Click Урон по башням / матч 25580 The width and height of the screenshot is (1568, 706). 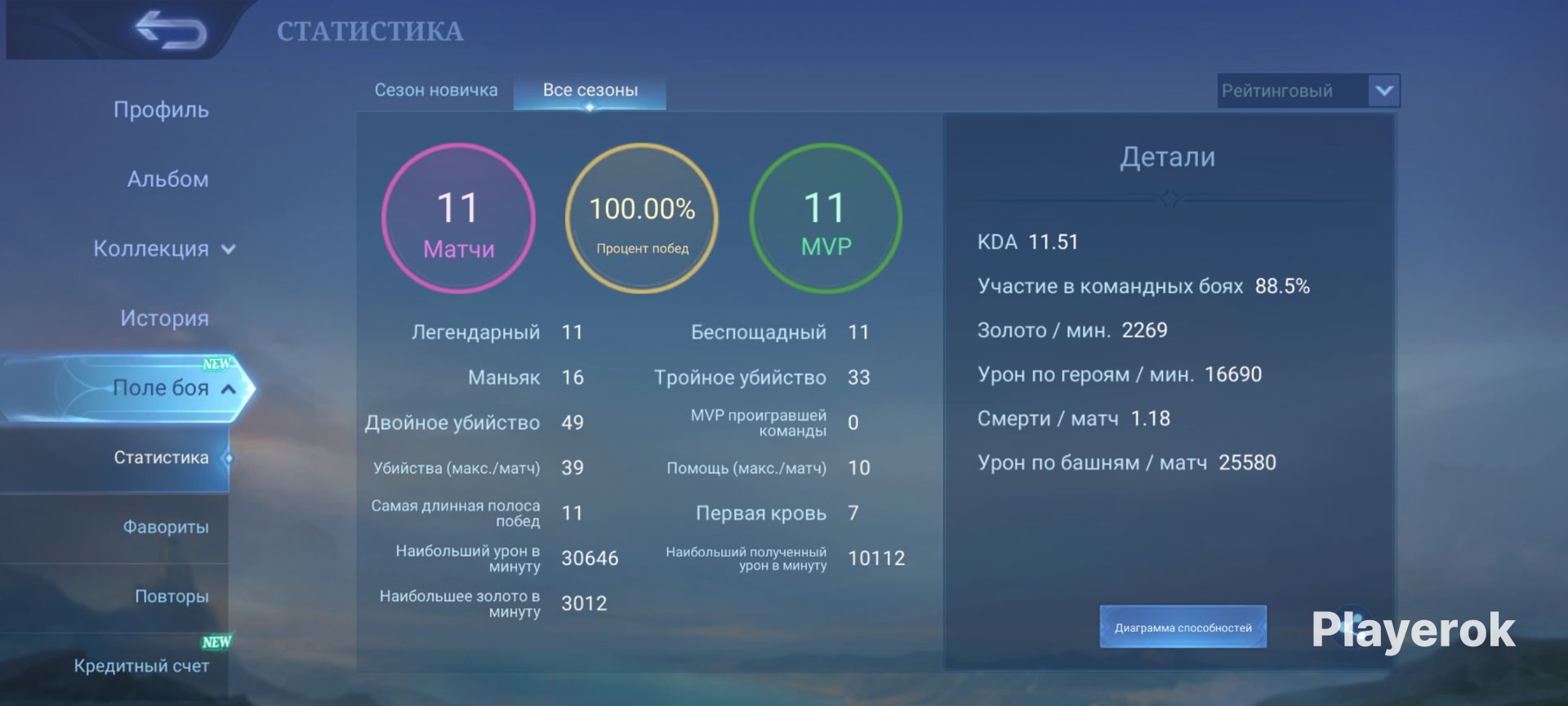point(1126,462)
